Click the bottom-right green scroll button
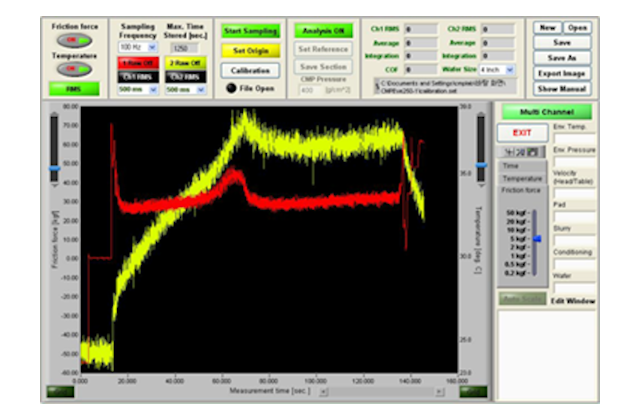This screenshot has height=420, width=640. coord(474,391)
